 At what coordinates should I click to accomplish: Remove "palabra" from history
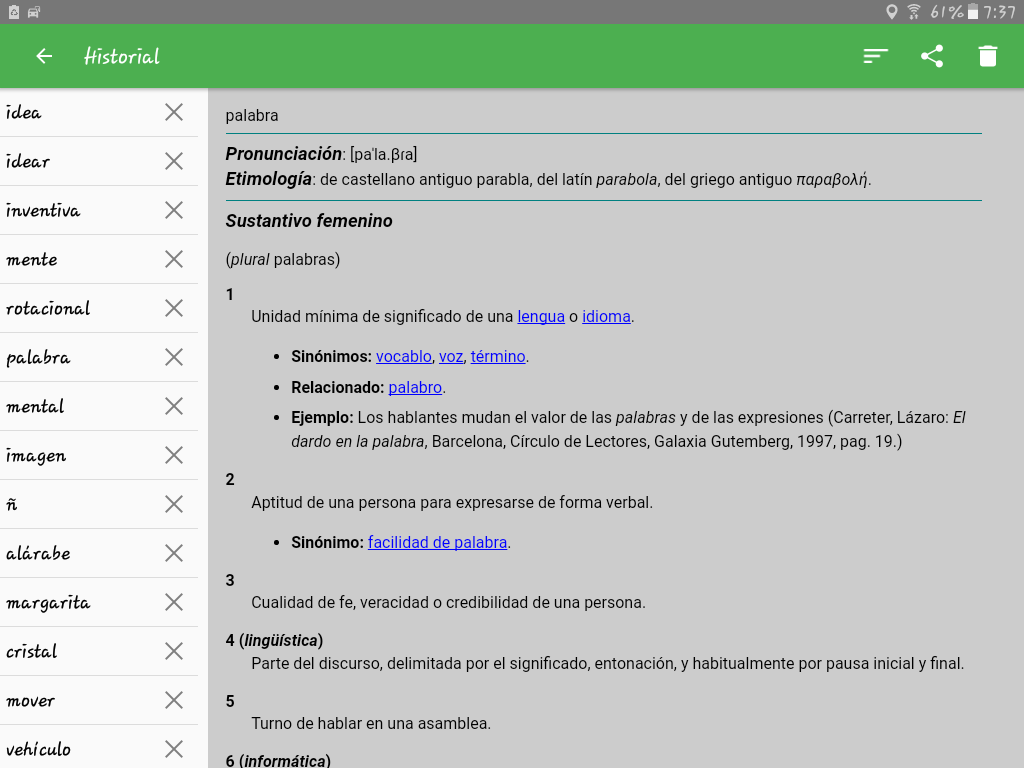click(x=172, y=357)
